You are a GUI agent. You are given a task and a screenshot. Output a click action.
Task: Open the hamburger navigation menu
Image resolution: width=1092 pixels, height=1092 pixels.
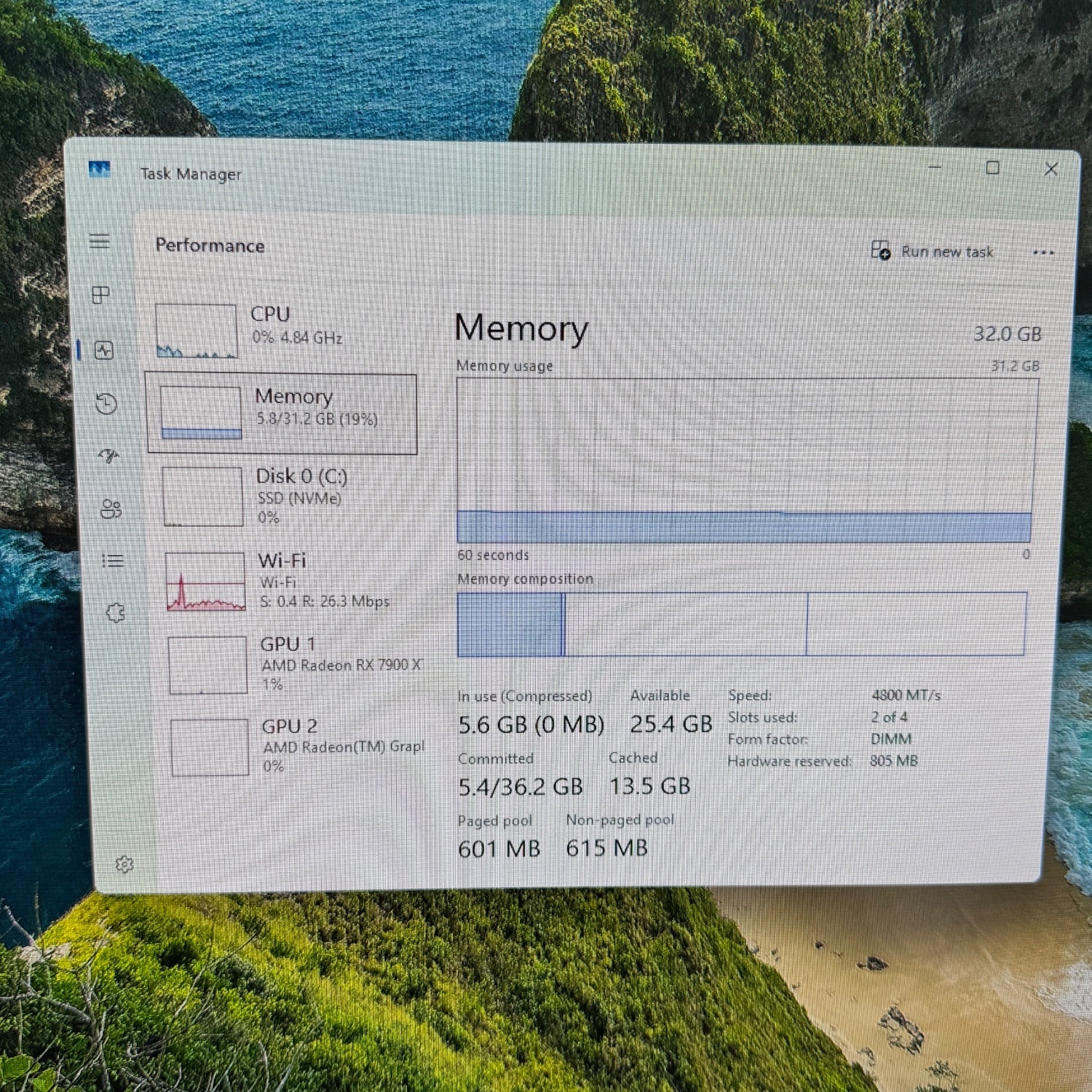pos(100,241)
